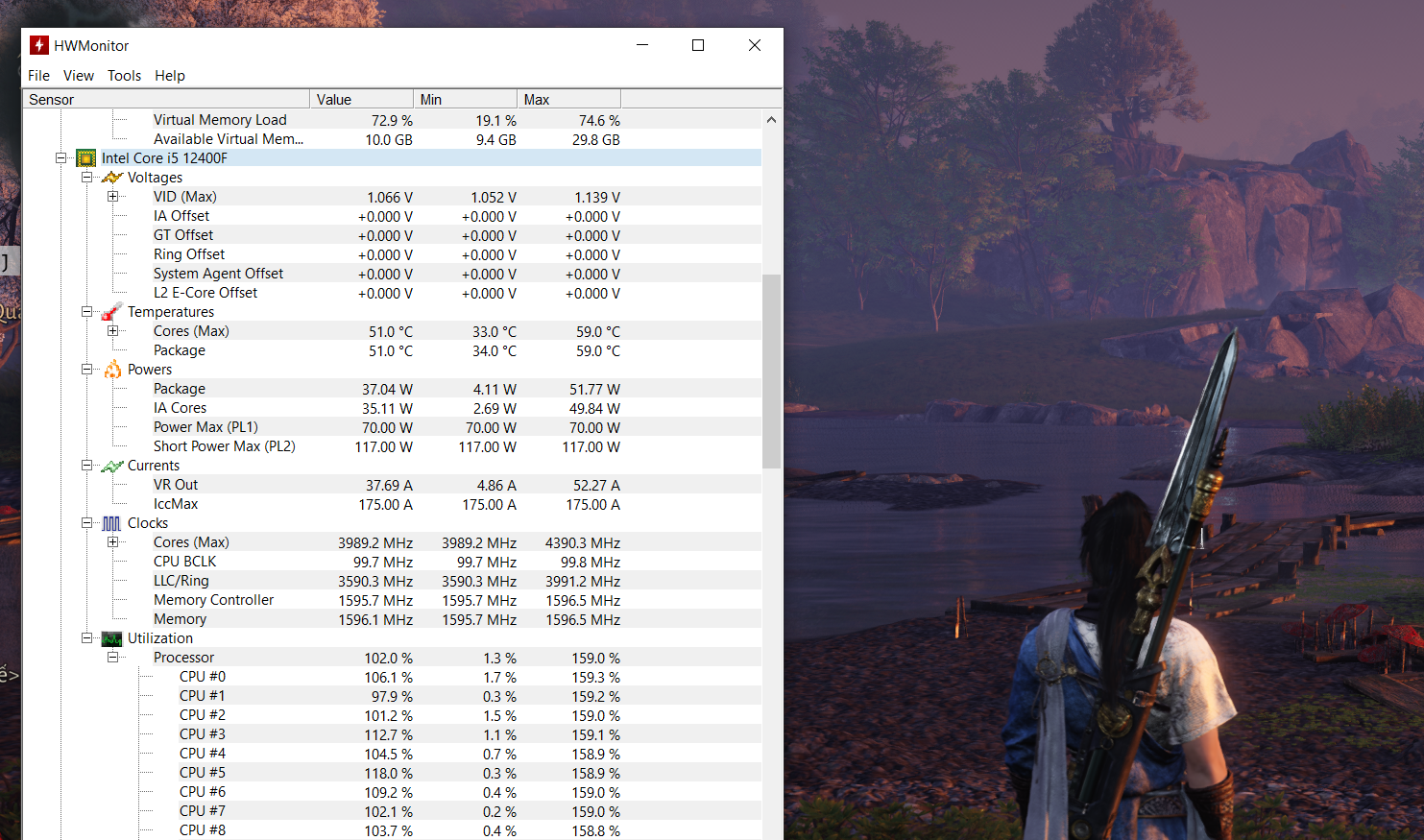Click the HWMonitor lightning app icon

tap(39, 45)
